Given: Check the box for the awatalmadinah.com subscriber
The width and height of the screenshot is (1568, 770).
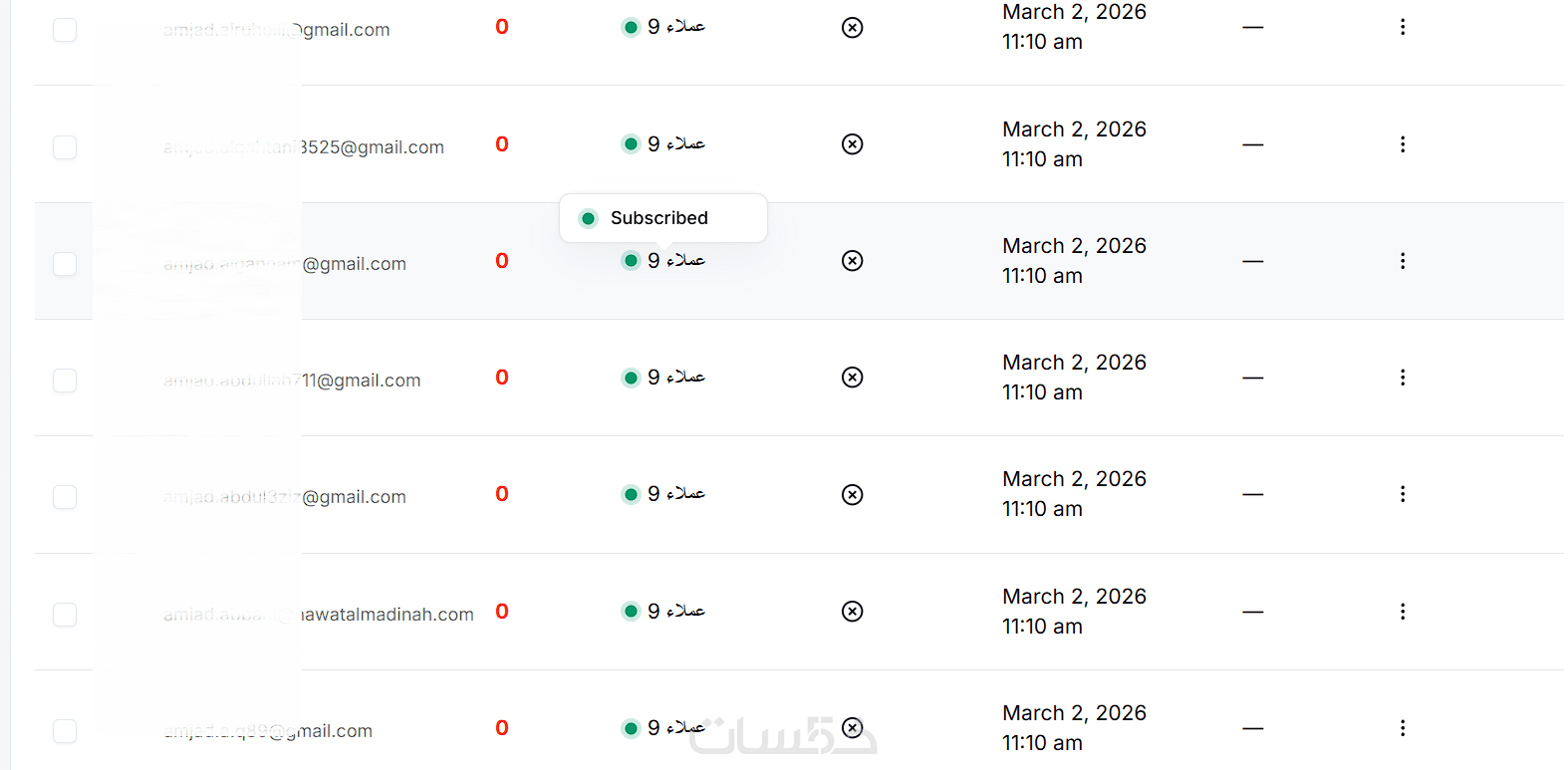Looking at the screenshot, I should pos(65,615).
